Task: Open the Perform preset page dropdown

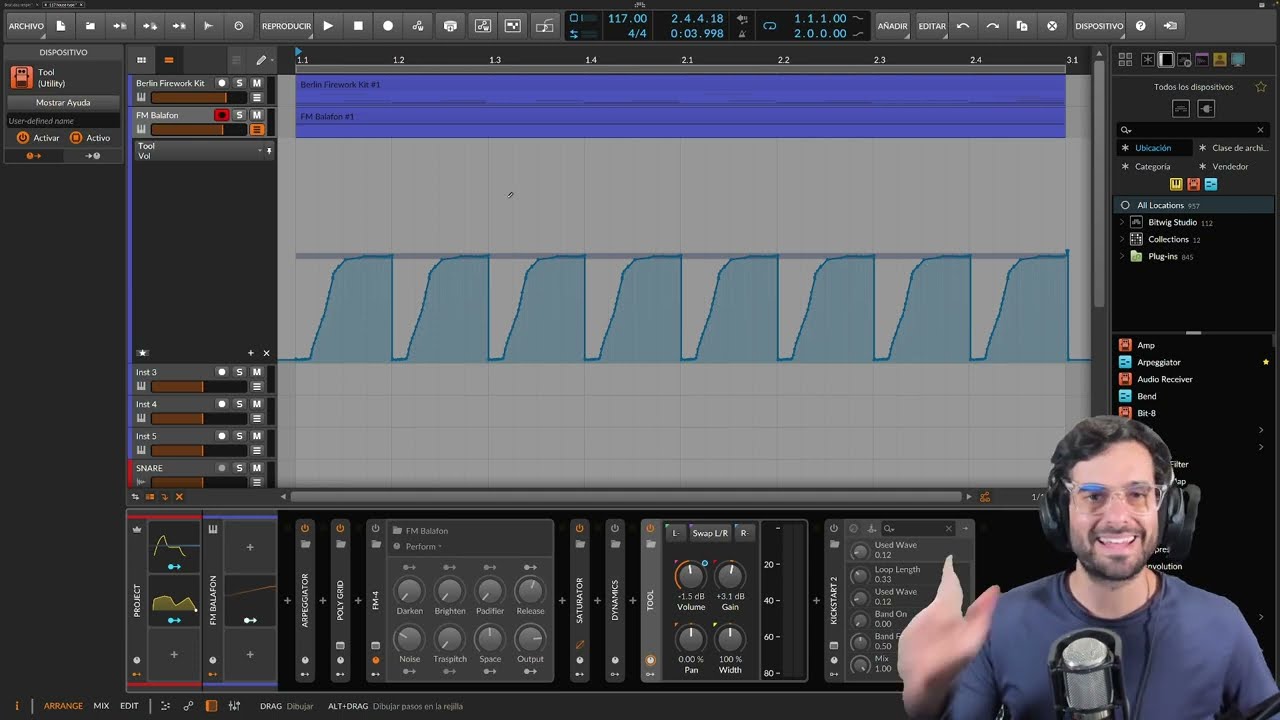Action: click(424, 547)
